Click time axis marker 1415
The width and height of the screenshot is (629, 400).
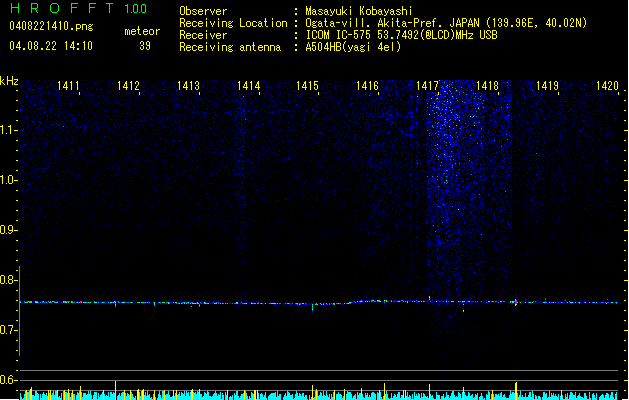pyautogui.click(x=307, y=86)
